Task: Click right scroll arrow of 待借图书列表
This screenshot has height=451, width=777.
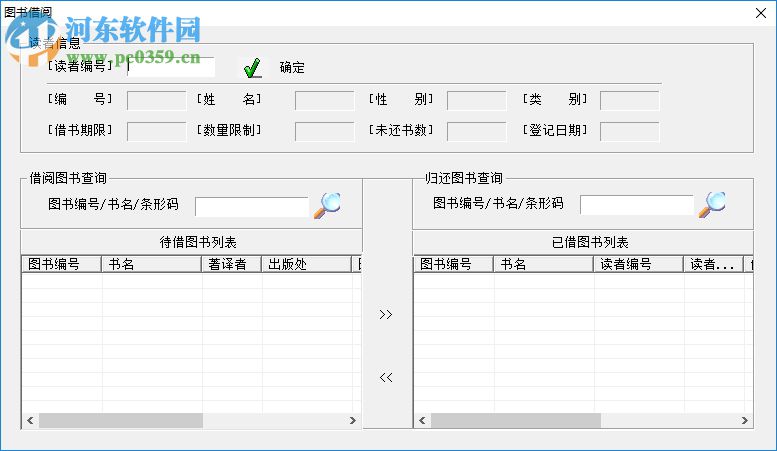Action: pos(352,420)
